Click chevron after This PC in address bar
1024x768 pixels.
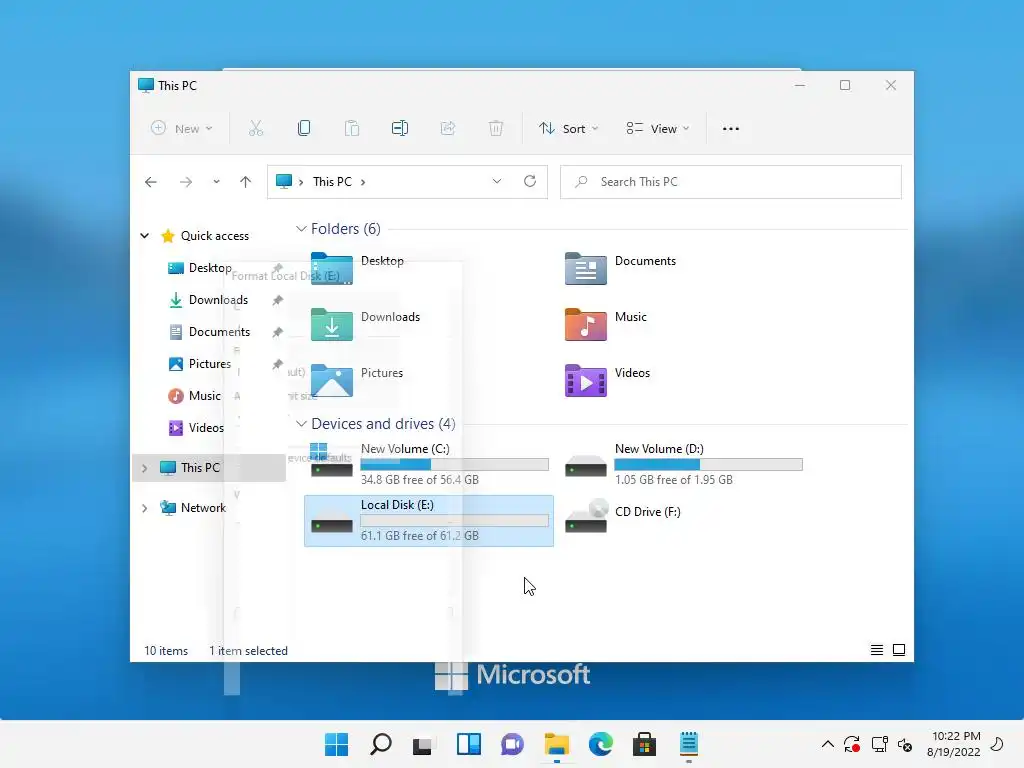(x=363, y=182)
